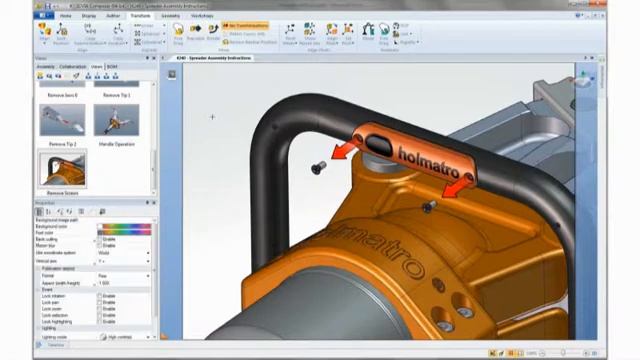The height and width of the screenshot is (360, 640).
Task: Pin the Properties panel
Action: pos(147,202)
